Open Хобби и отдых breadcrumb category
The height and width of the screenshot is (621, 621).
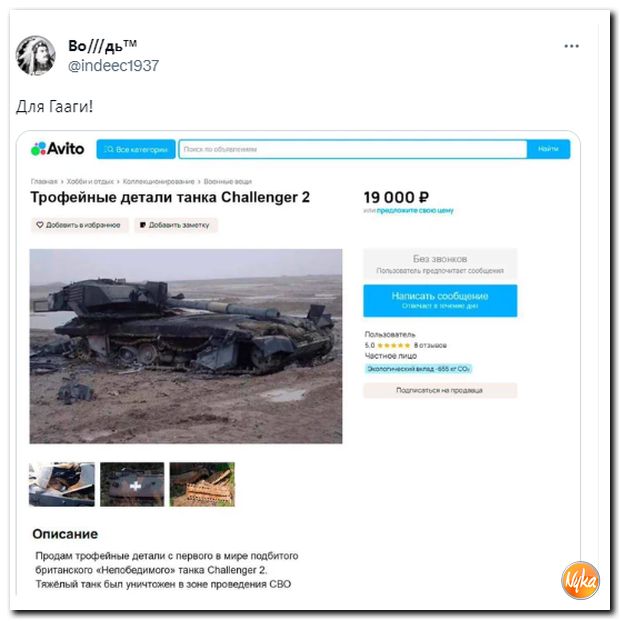coord(90,181)
